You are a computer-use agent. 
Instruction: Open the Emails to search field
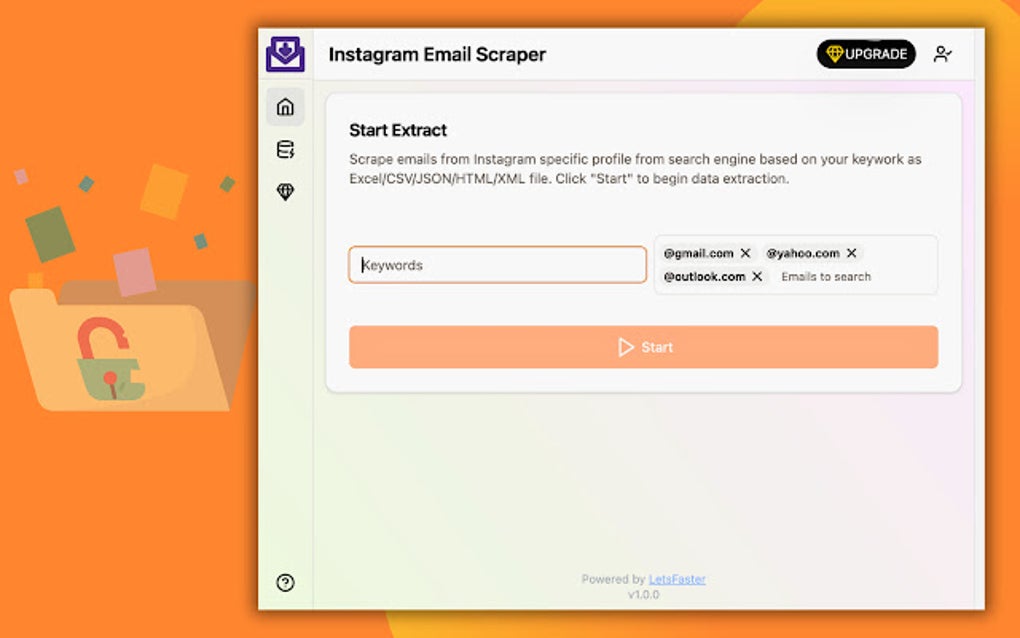coord(826,276)
